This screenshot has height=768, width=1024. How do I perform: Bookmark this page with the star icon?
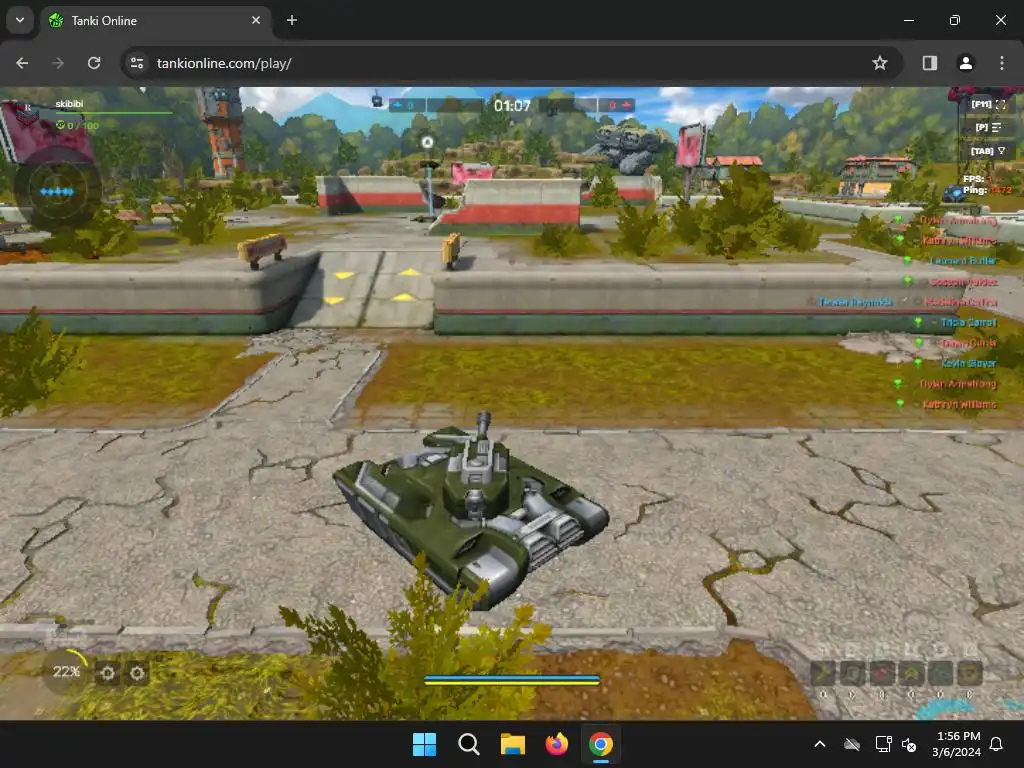point(880,63)
